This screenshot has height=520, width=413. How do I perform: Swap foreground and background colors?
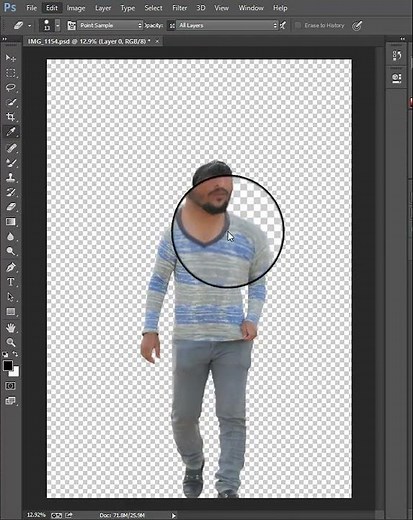click(x=15, y=354)
